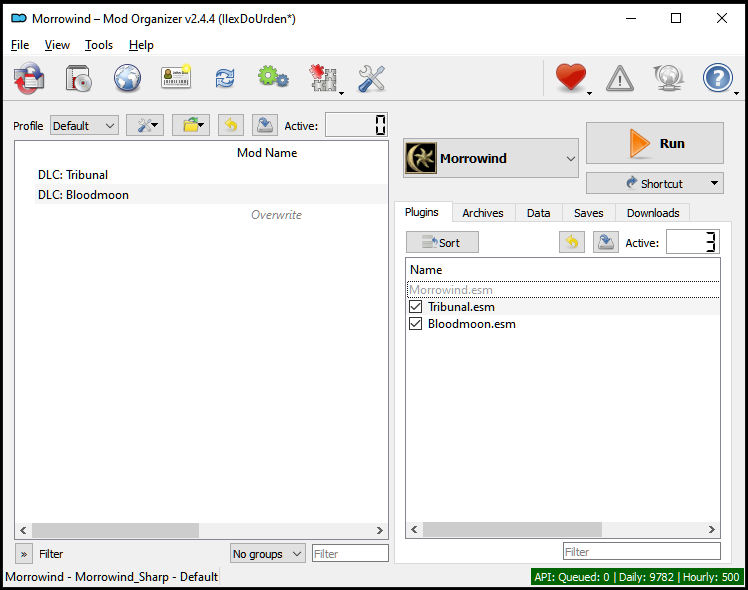Open the Notifications warning triangle icon

click(620, 78)
